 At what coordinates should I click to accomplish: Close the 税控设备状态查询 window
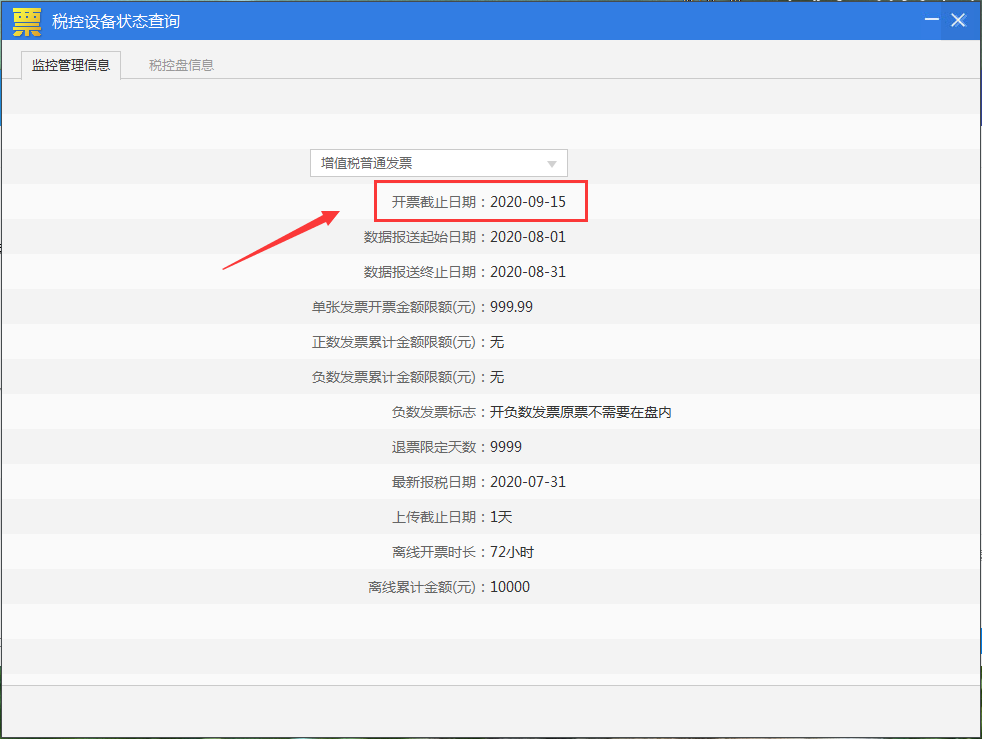pos(957,18)
